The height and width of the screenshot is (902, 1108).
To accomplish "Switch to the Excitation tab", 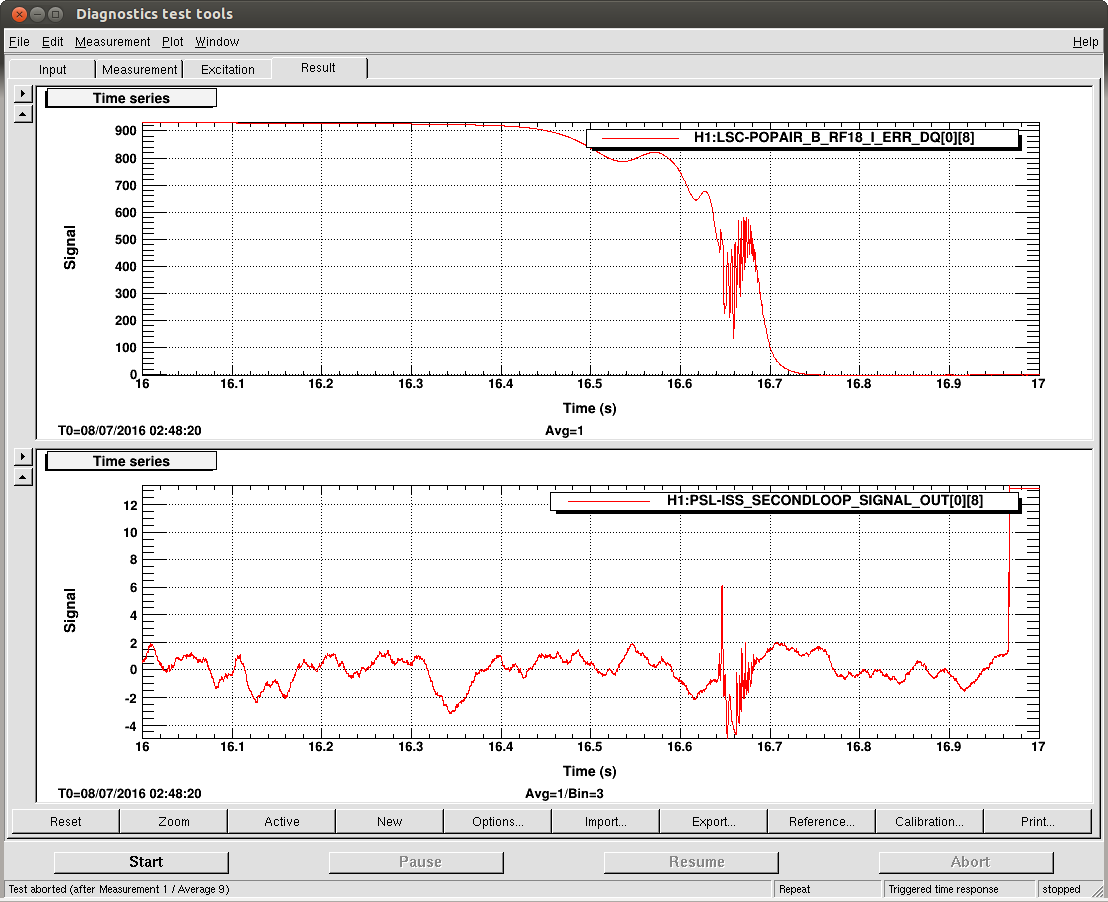I will (228, 69).
